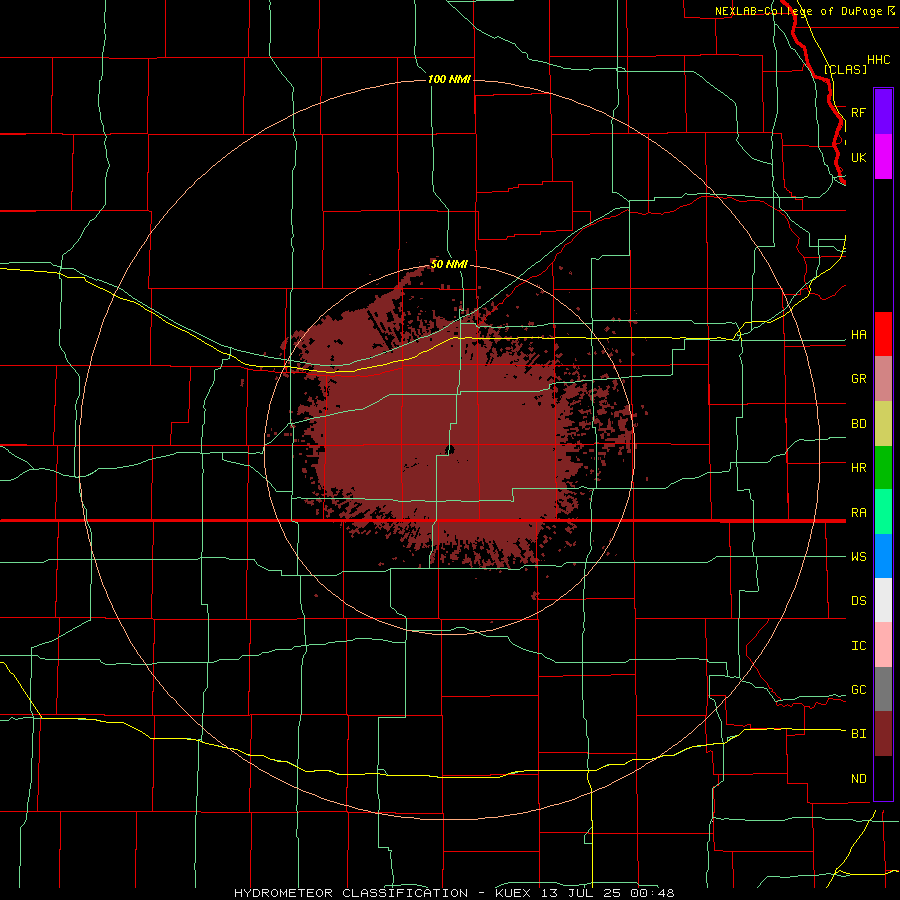Click the 'UK' legend label

tap(859, 157)
